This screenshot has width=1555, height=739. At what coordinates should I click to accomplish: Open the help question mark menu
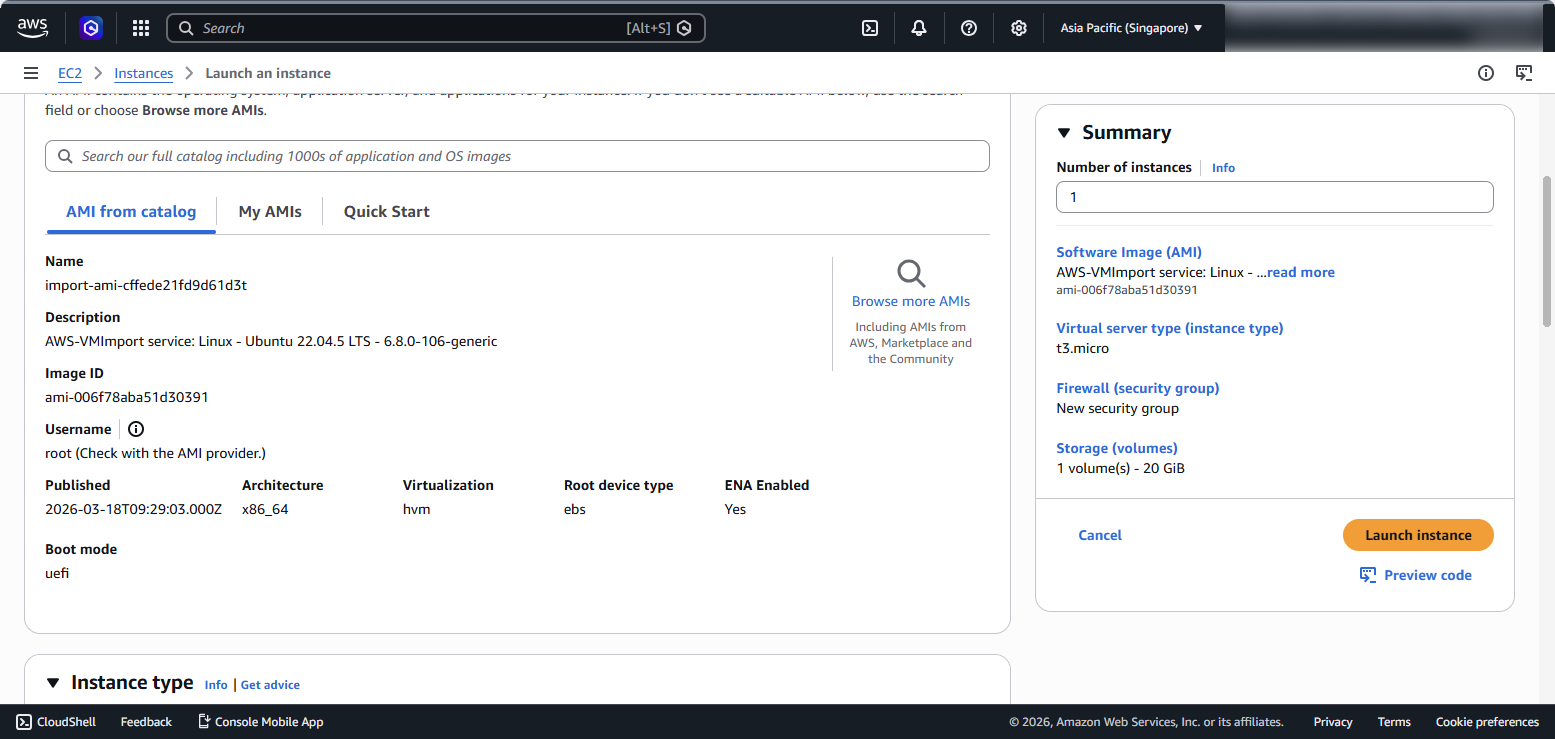pos(969,28)
